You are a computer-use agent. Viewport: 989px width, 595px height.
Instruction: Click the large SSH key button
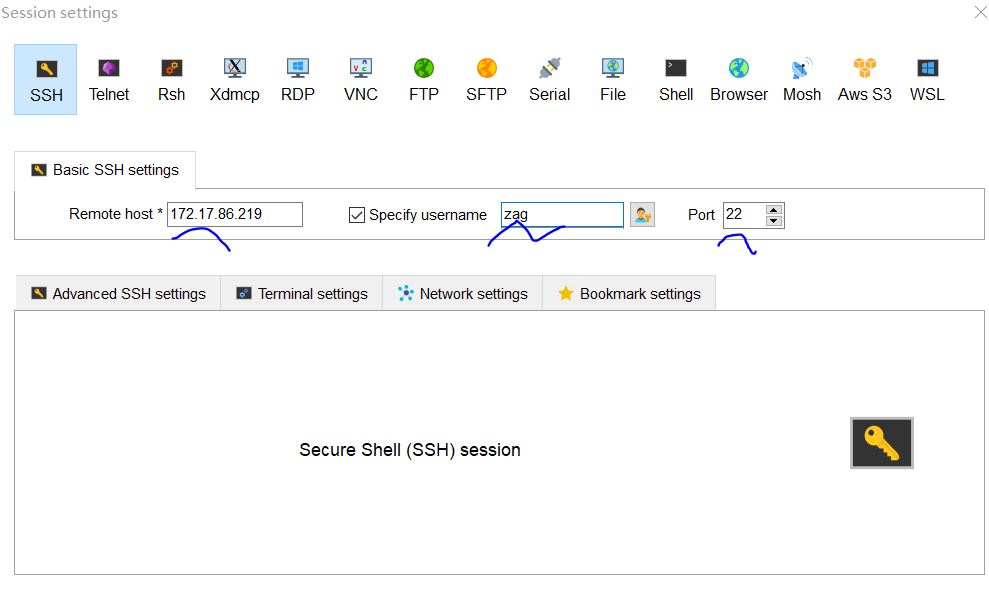pyautogui.click(x=881, y=443)
